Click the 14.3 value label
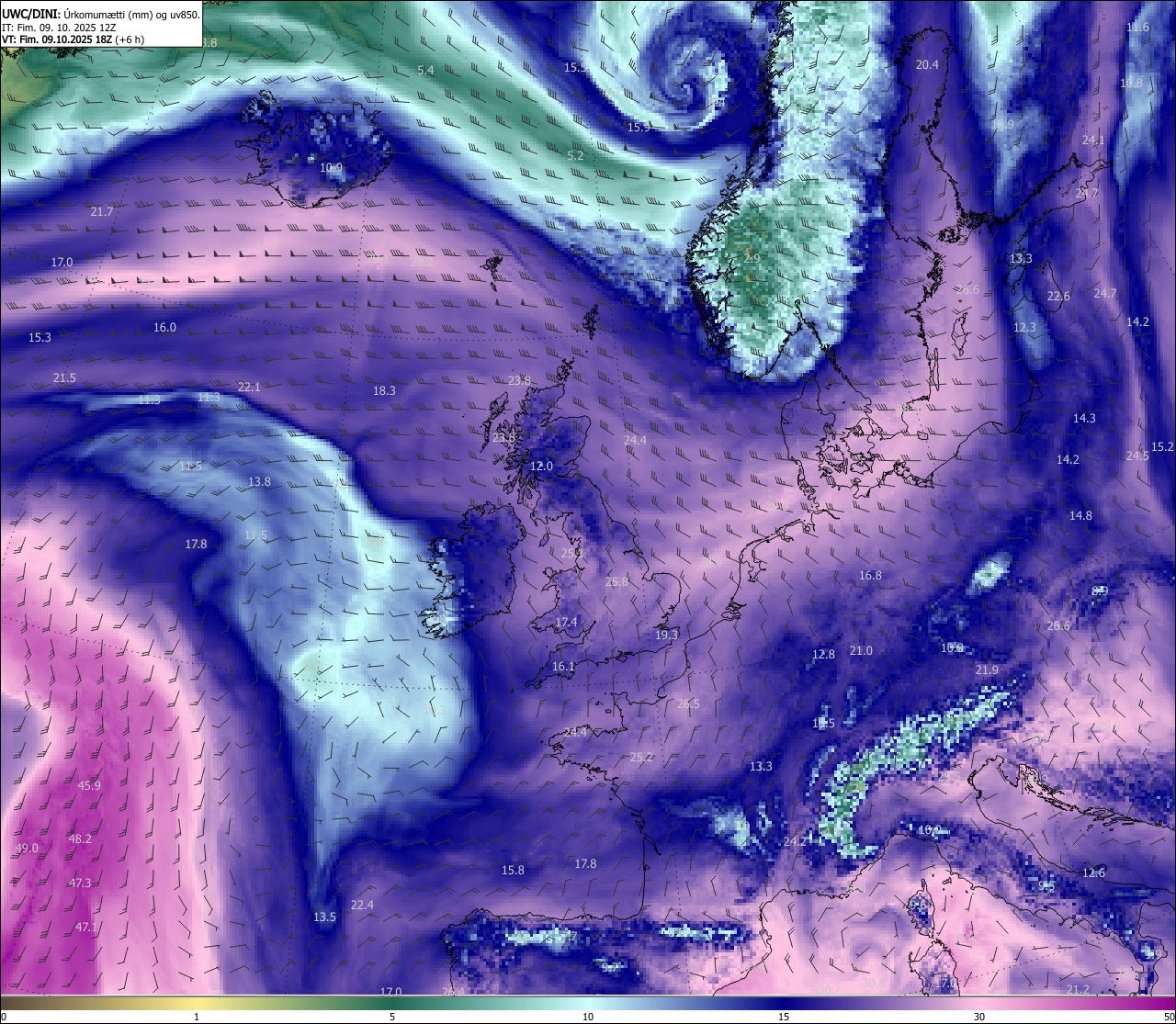This screenshot has width=1176, height=1024. click(x=1084, y=418)
